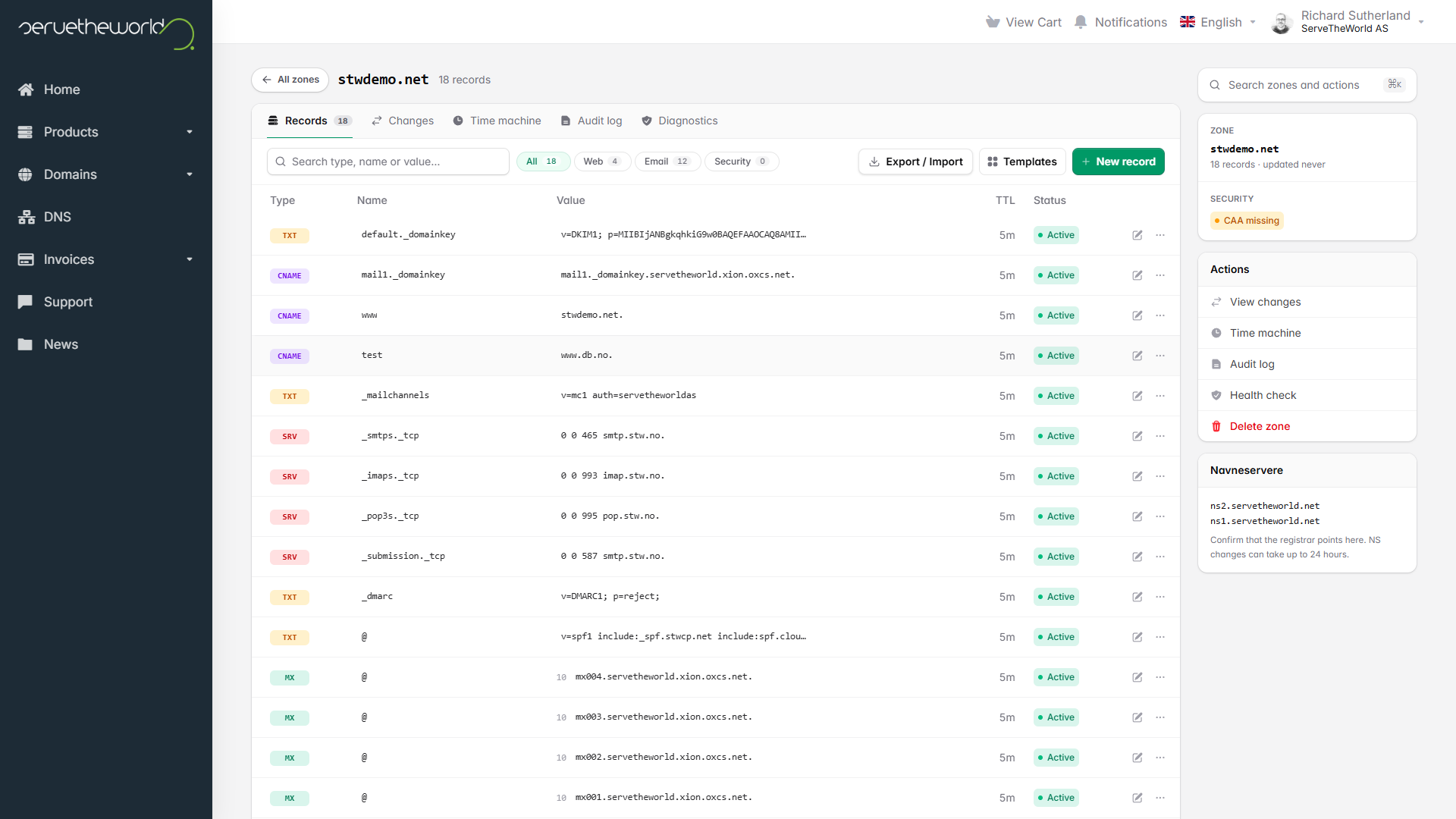Image resolution: width=1456 pixels, height=819 pixels.
Task: Edit the _mailchannels TXT record
Action: [x=1137, y=396]
